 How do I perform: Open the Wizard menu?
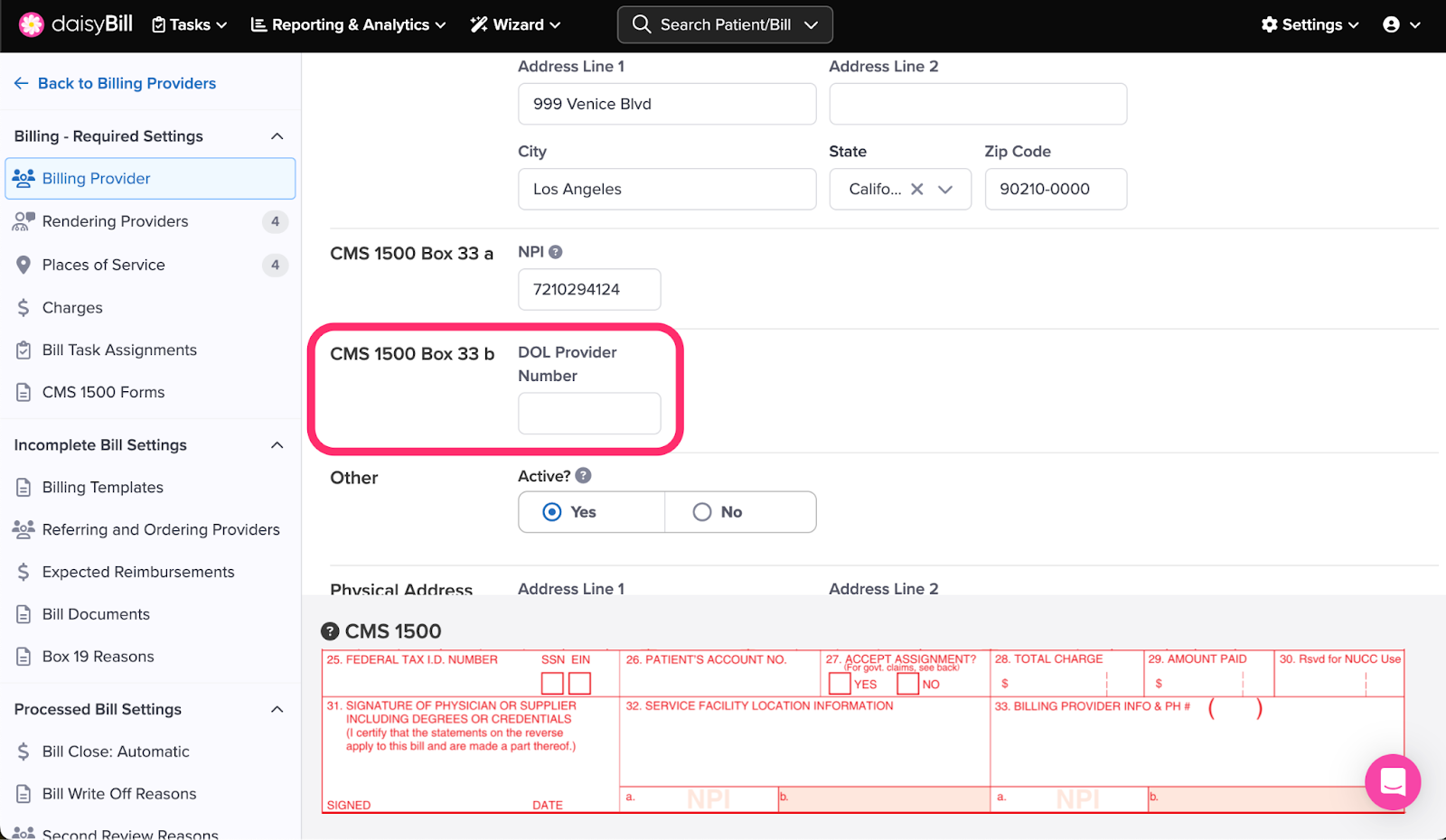(x=516, y=24)
